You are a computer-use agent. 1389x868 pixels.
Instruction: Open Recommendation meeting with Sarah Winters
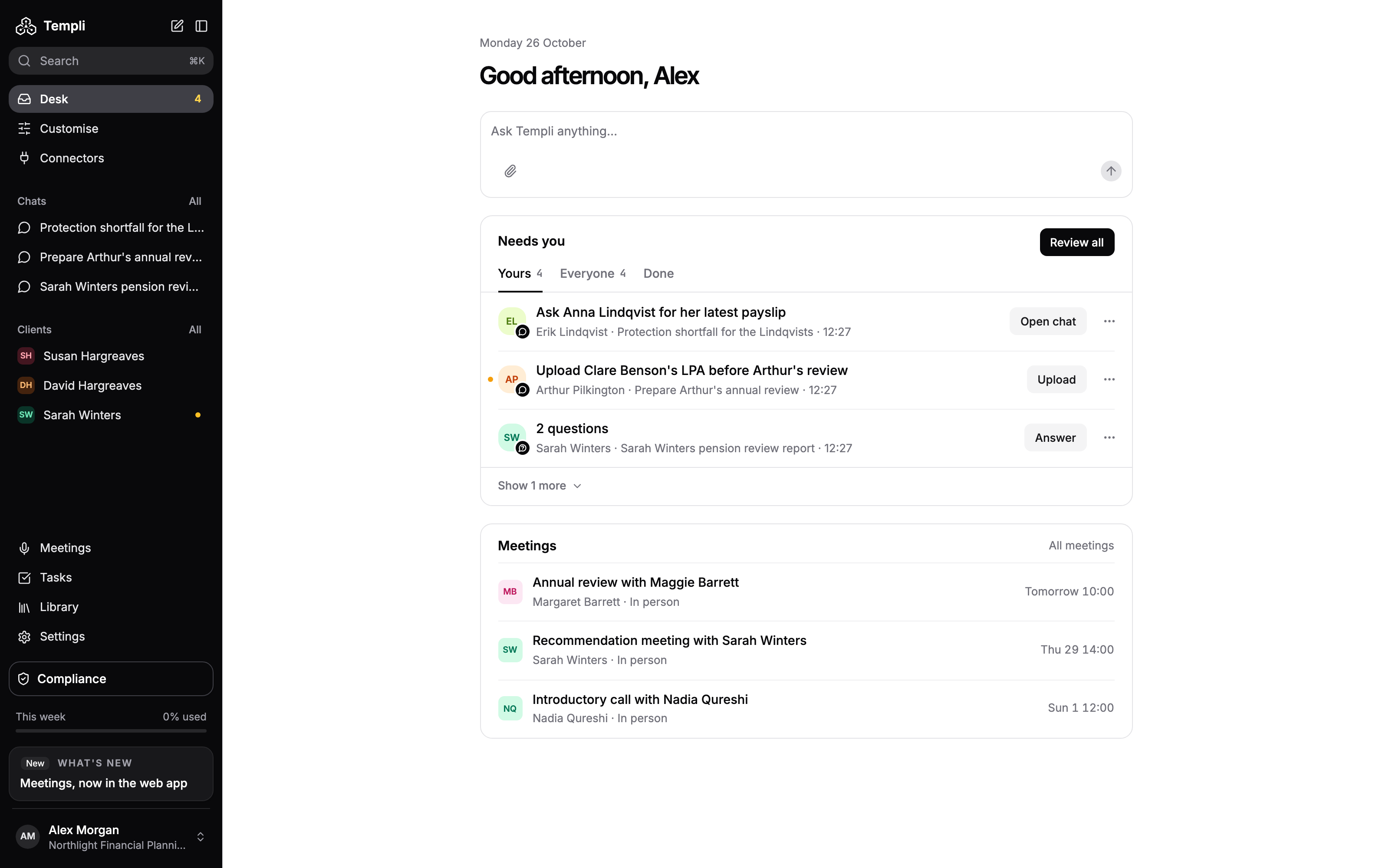pyautogui.click(x=806, y=651)
